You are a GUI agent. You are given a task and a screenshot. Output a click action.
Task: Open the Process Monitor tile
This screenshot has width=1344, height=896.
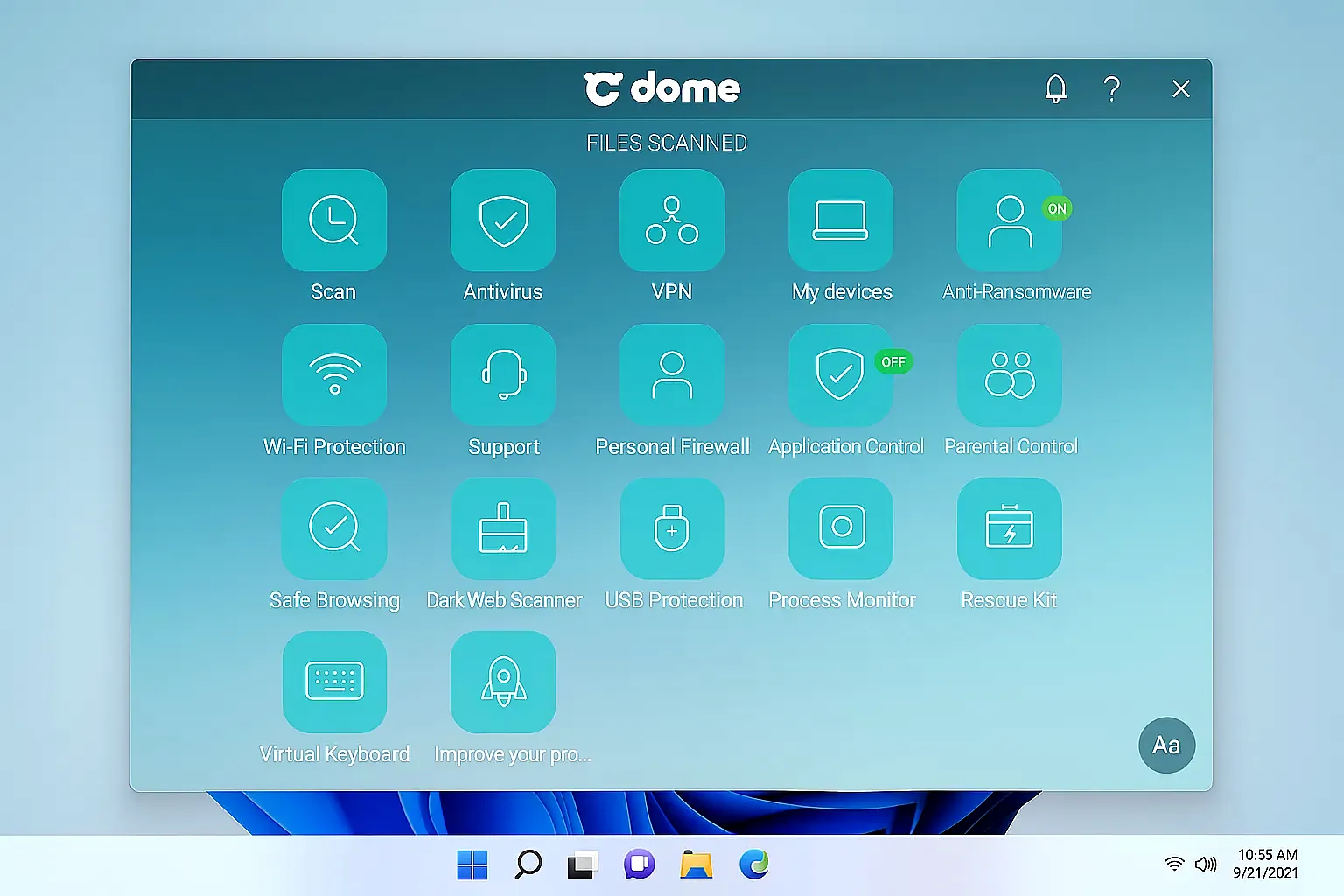point(841,528)
